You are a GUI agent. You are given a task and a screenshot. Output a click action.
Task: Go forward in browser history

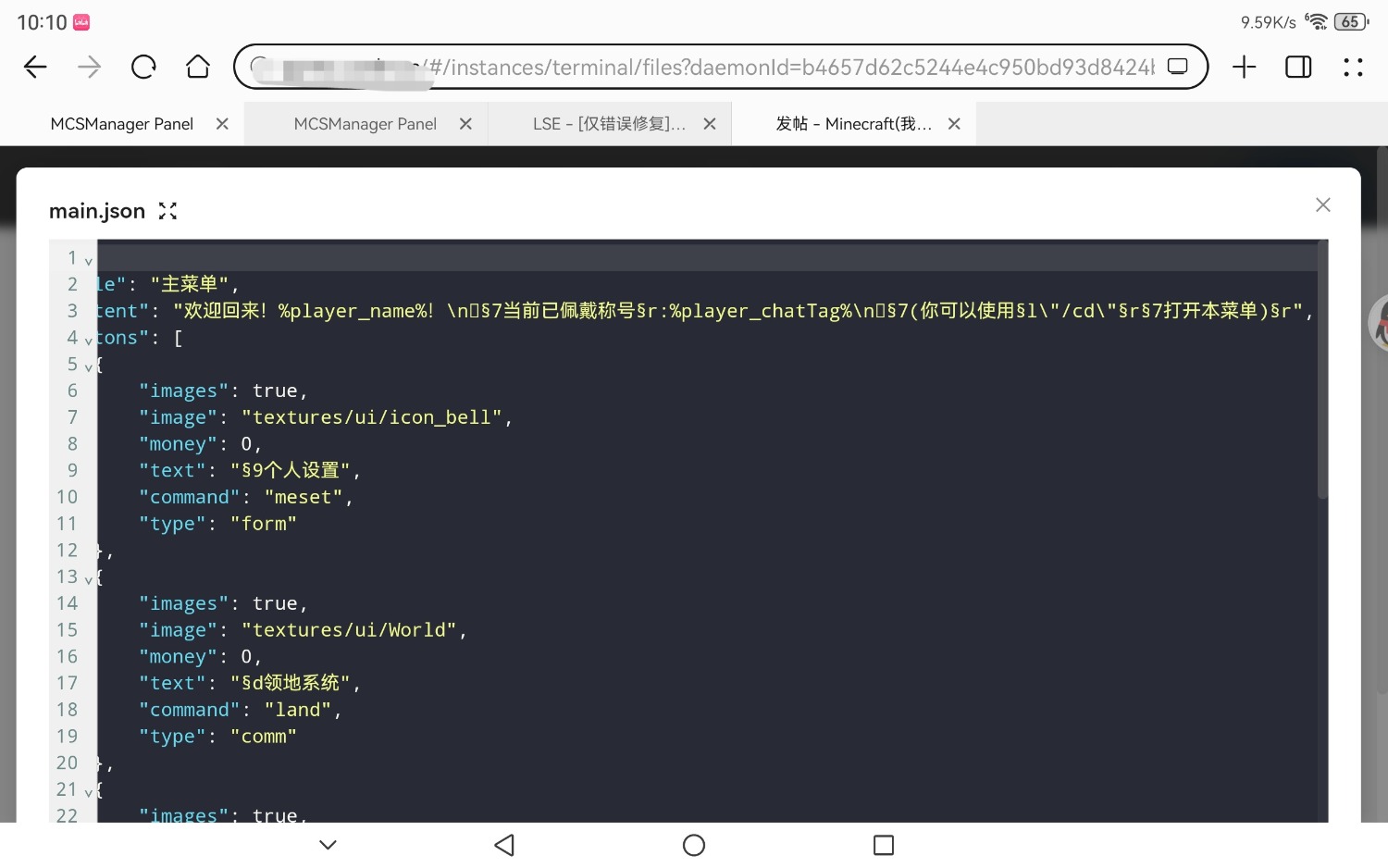(90, 67)
